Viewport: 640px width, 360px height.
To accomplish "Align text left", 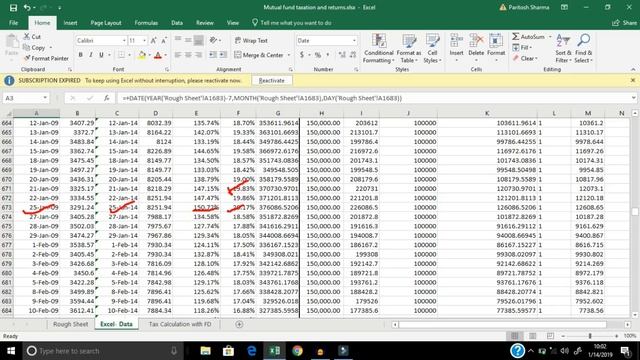I will point(178,55).
